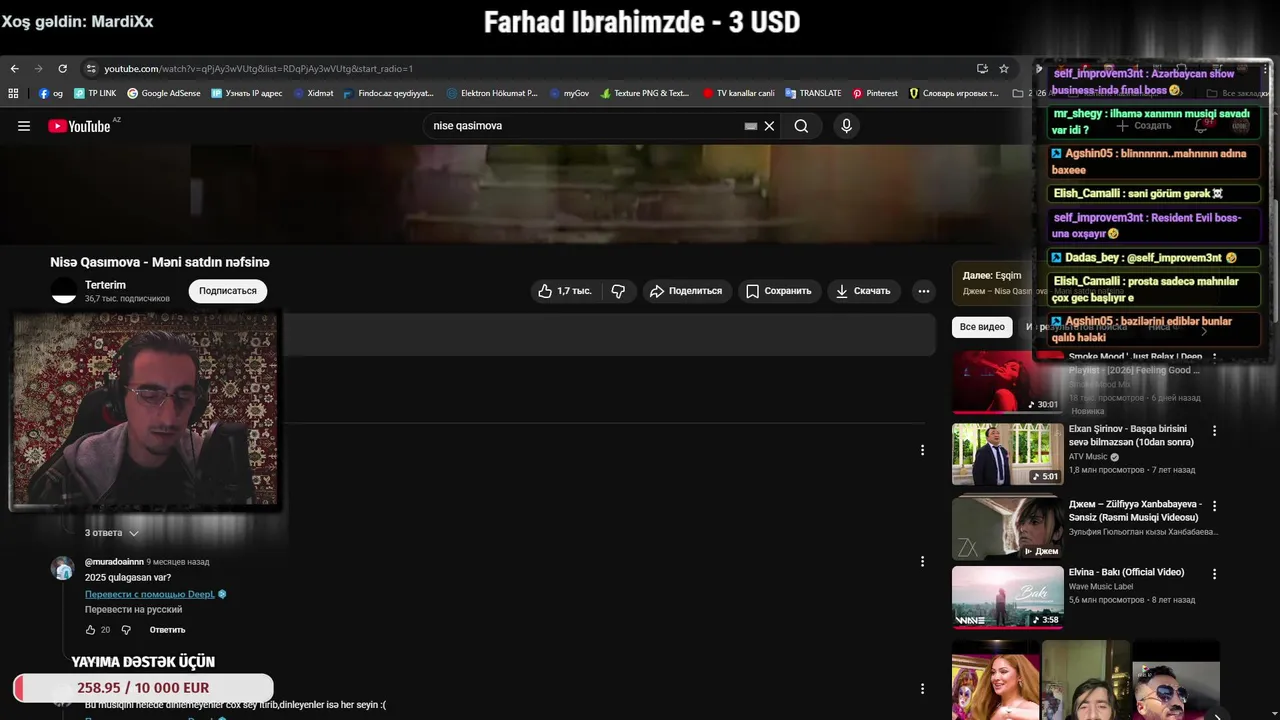
Task: Open the Xidmat bookmark
Action: click(x=313, y=93)
